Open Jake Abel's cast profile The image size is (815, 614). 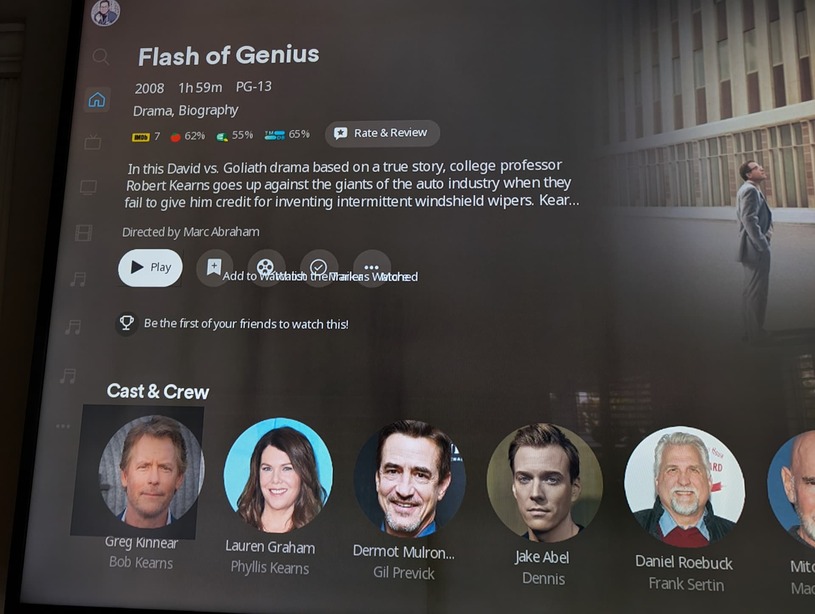point(545,483)
